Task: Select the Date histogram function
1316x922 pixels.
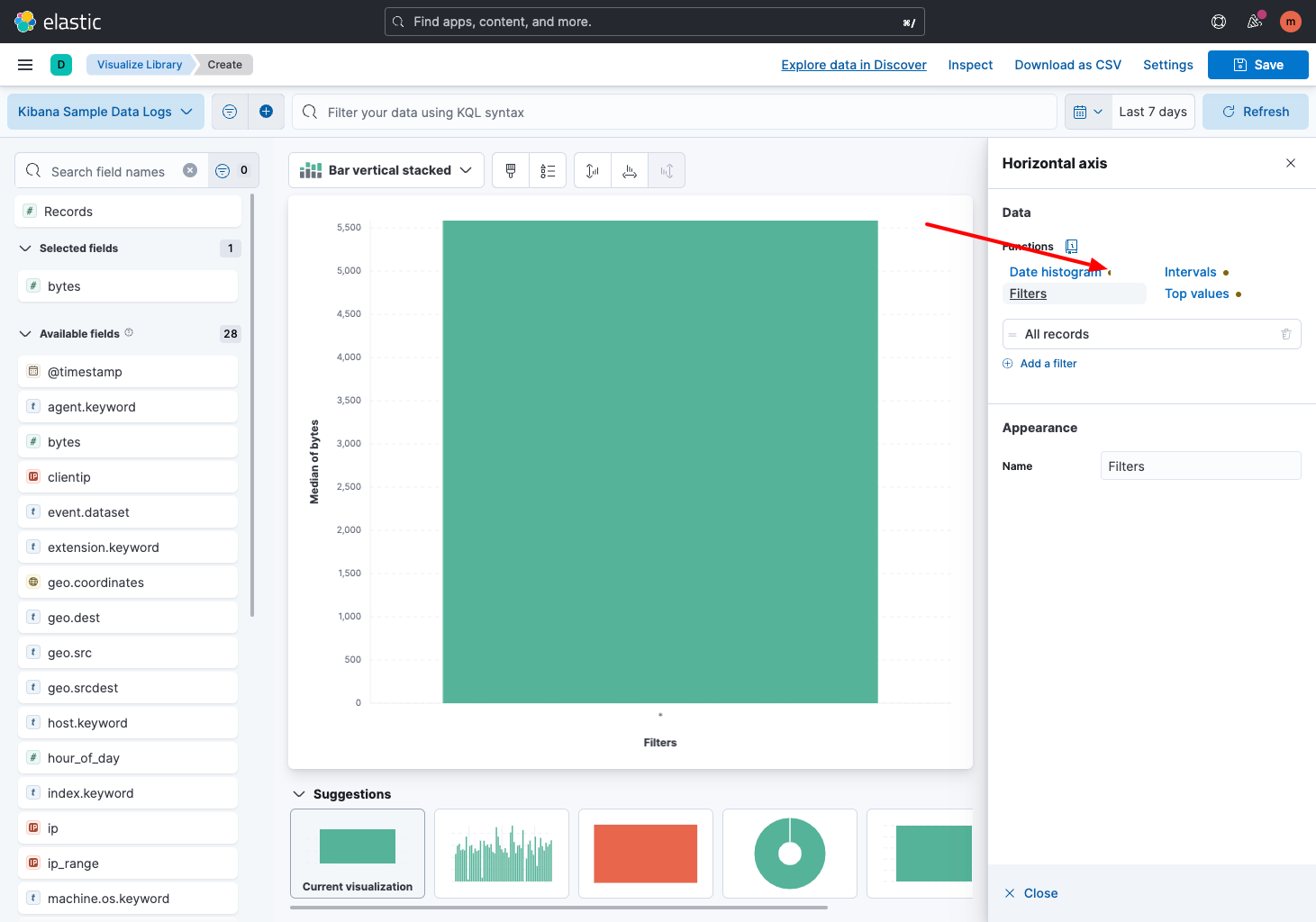Action: point(1056,272)
